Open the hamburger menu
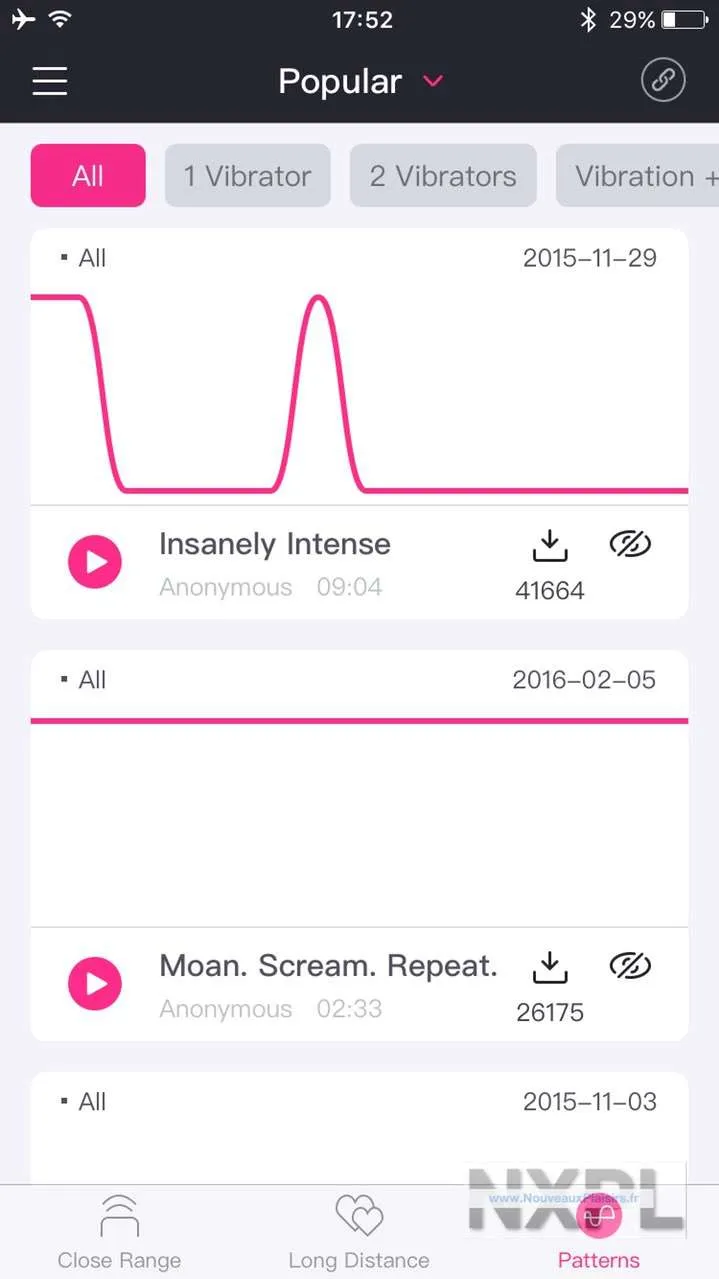Image resolution: width=719 pixels, height=1279 pixels. (50, 81)
